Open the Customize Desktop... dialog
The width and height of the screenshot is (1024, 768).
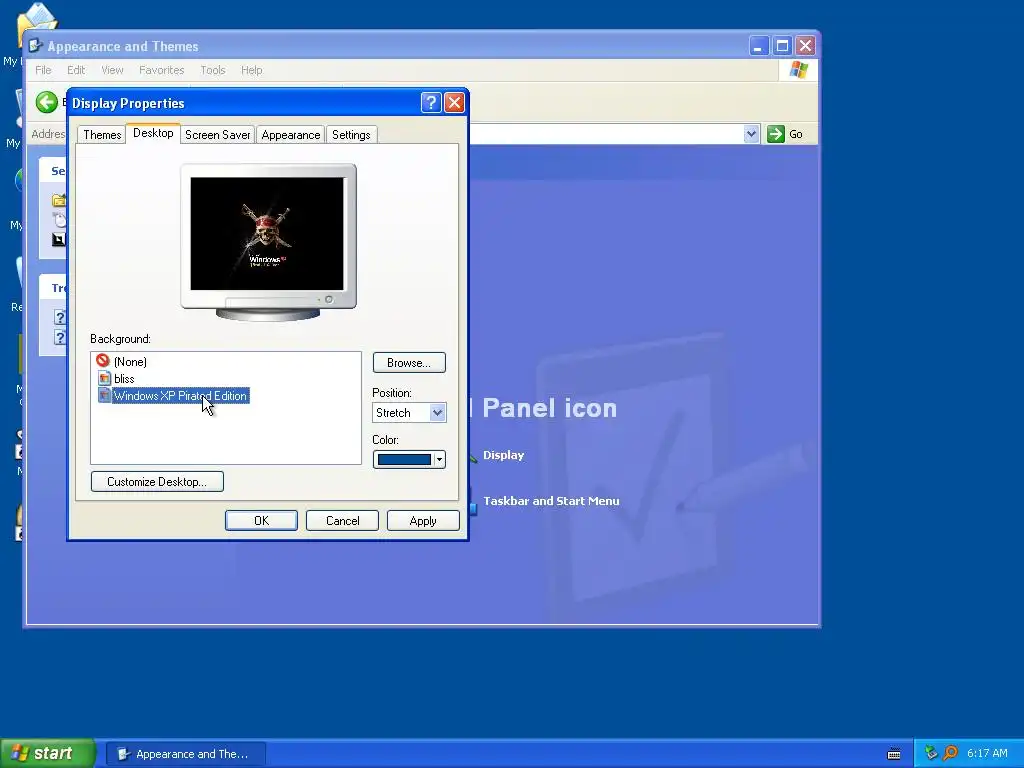[x=157, y=481]
